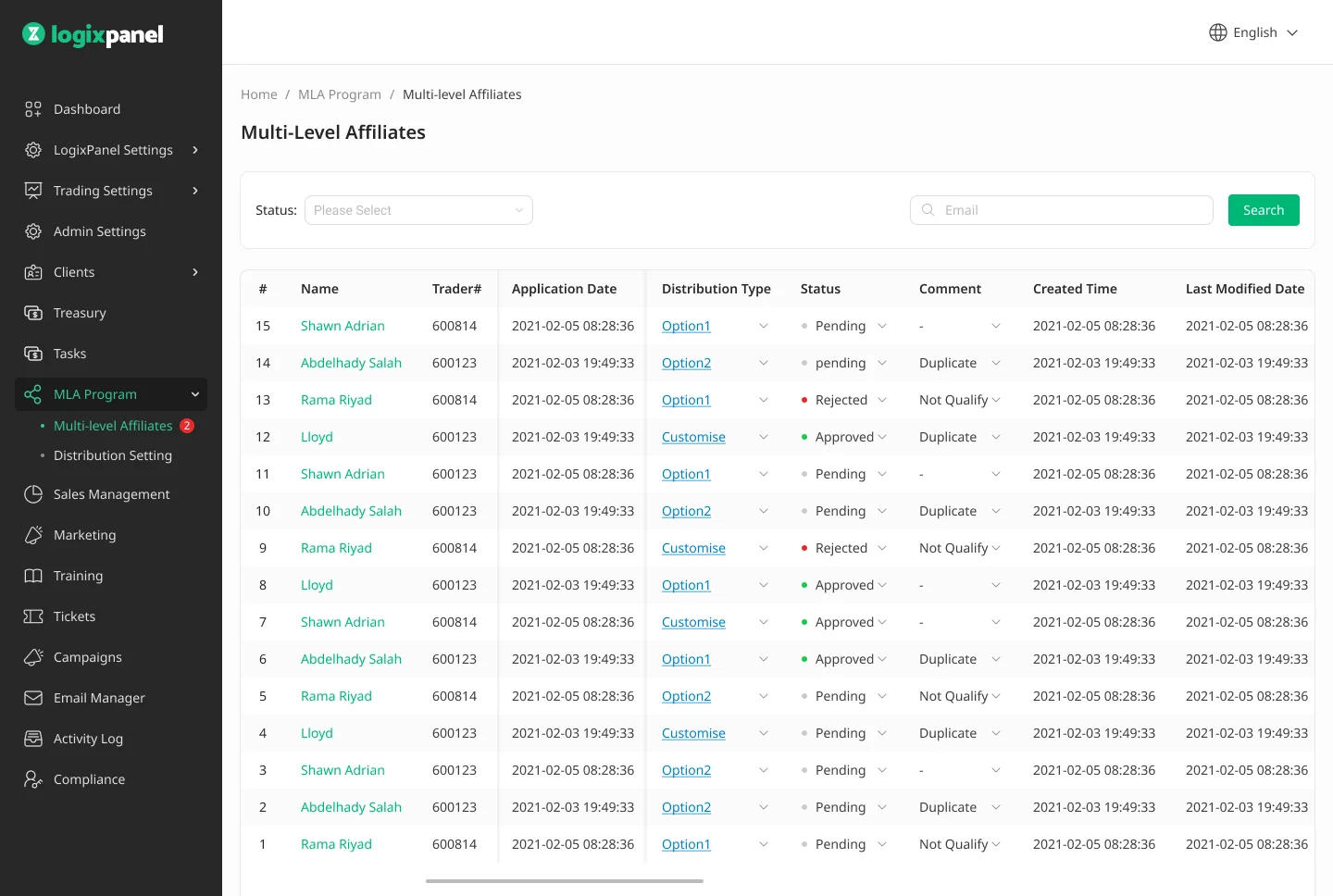Click the Email Manager envelope icon
1333x896 pixels.
pyautogui.click(x=33, y=698)
